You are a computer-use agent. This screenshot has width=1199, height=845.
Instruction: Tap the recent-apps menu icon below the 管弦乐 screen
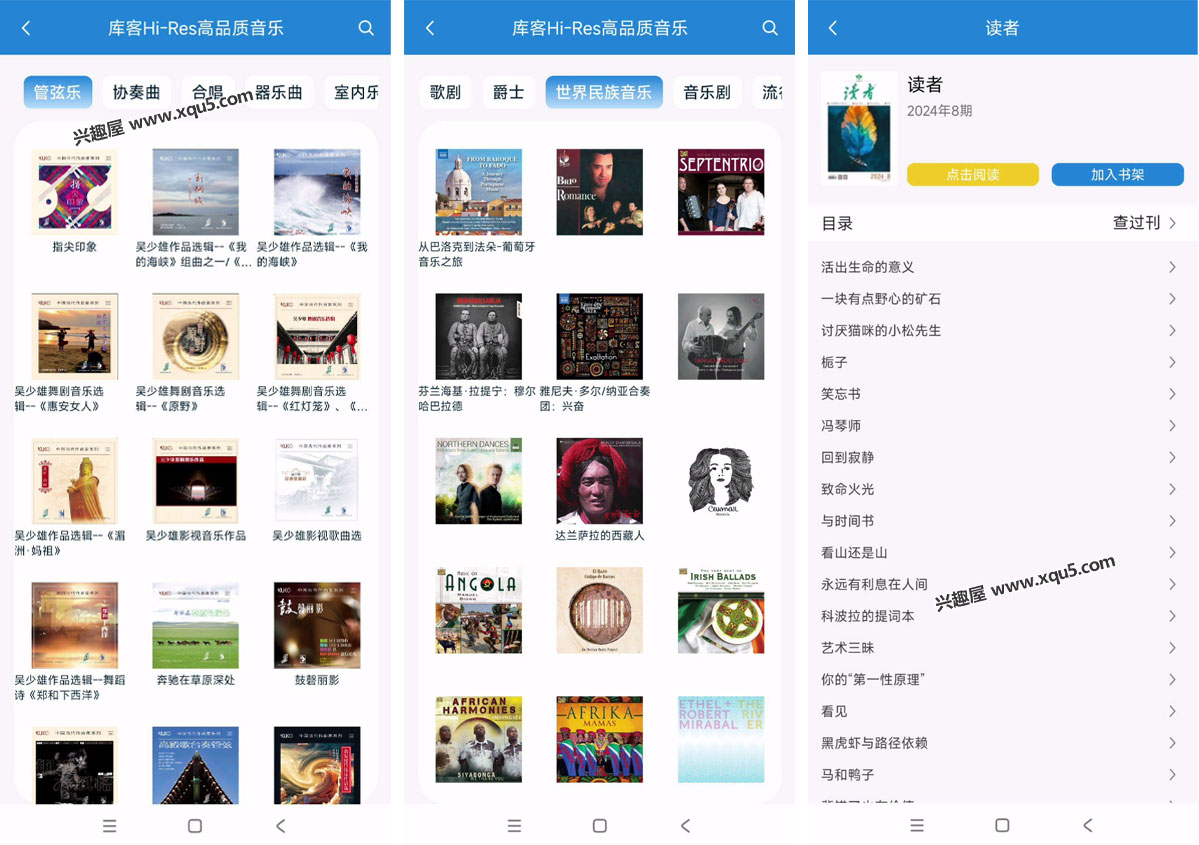(x=109, y=826)
